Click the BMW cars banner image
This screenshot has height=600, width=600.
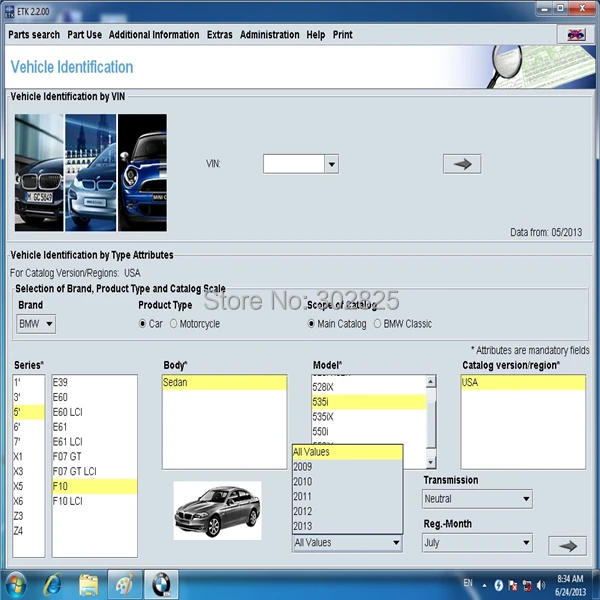tap(91, 173)
